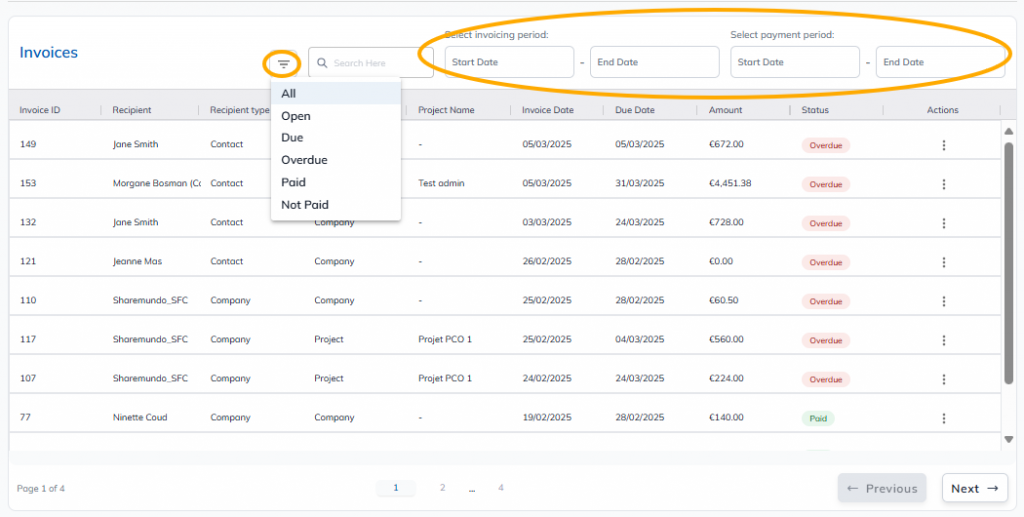Click the scrollbar up arrow
This screenshot has height=517, width=1024.
(x=1008, y=131)
